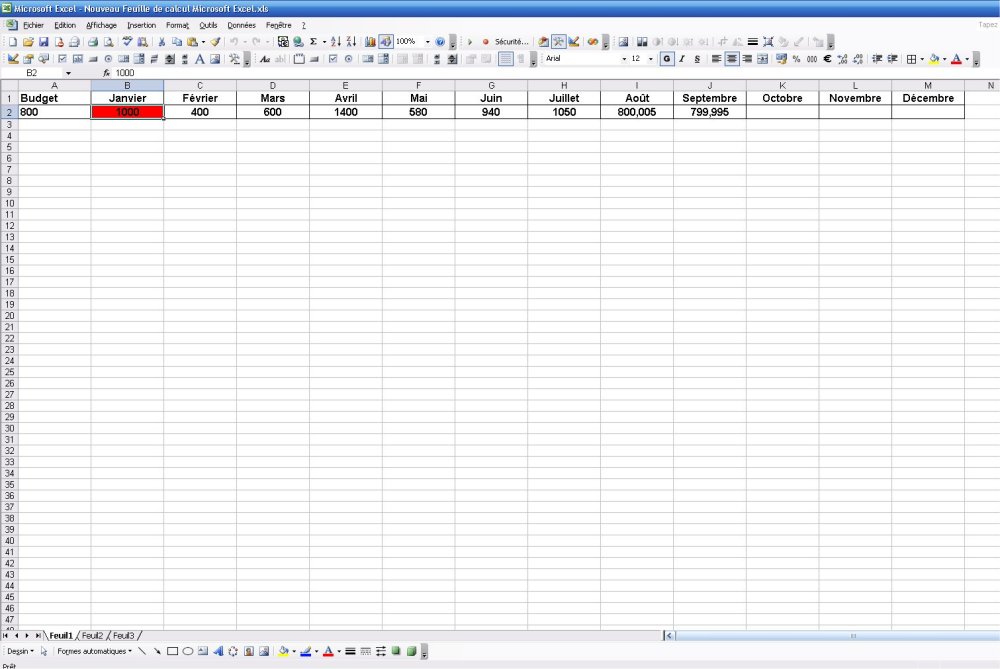Toggle bold formatting with the G button
This screenshot has height=669, width=1000.
[x=667, y=59]
